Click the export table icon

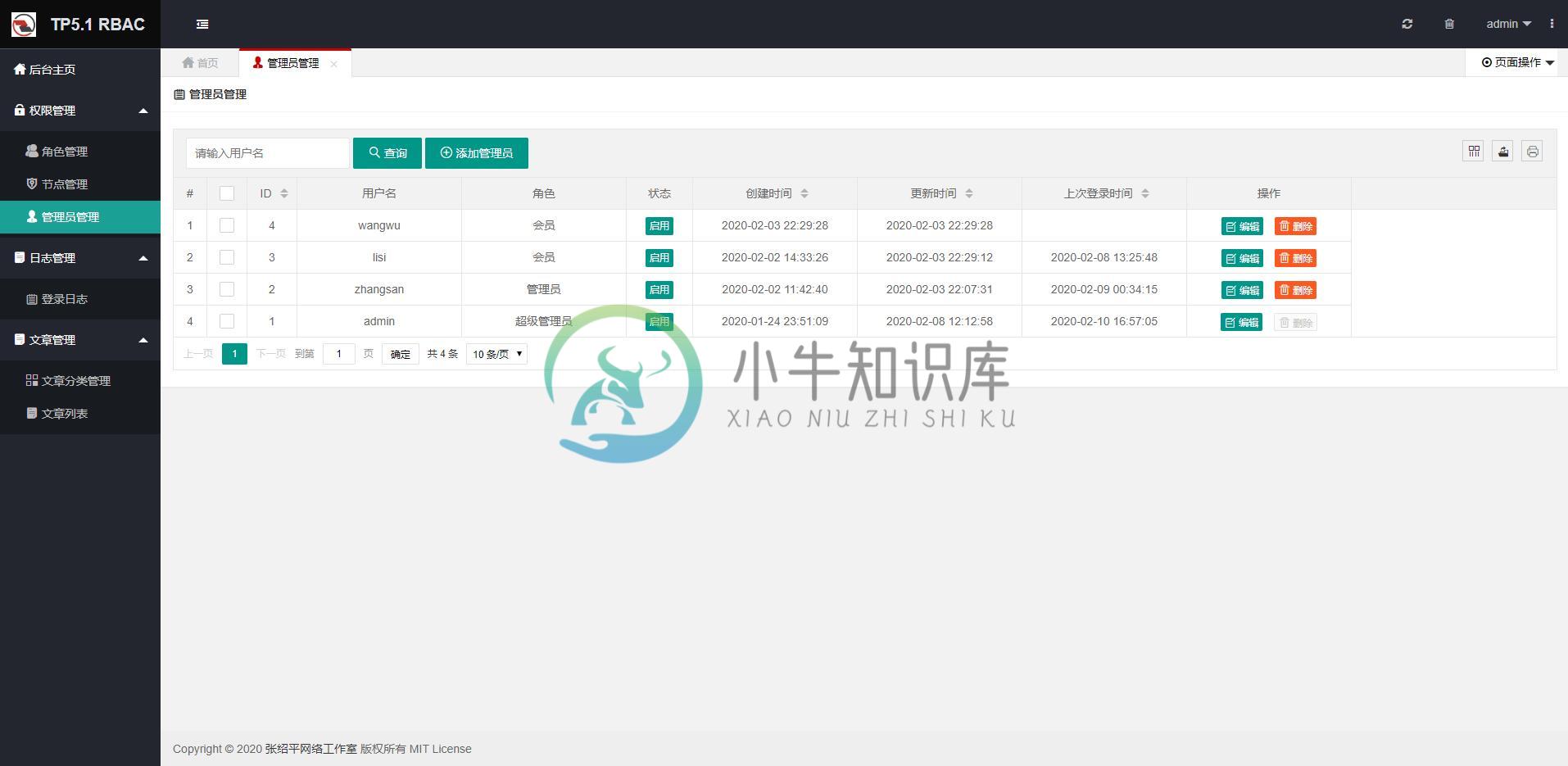click(1503, 152)
